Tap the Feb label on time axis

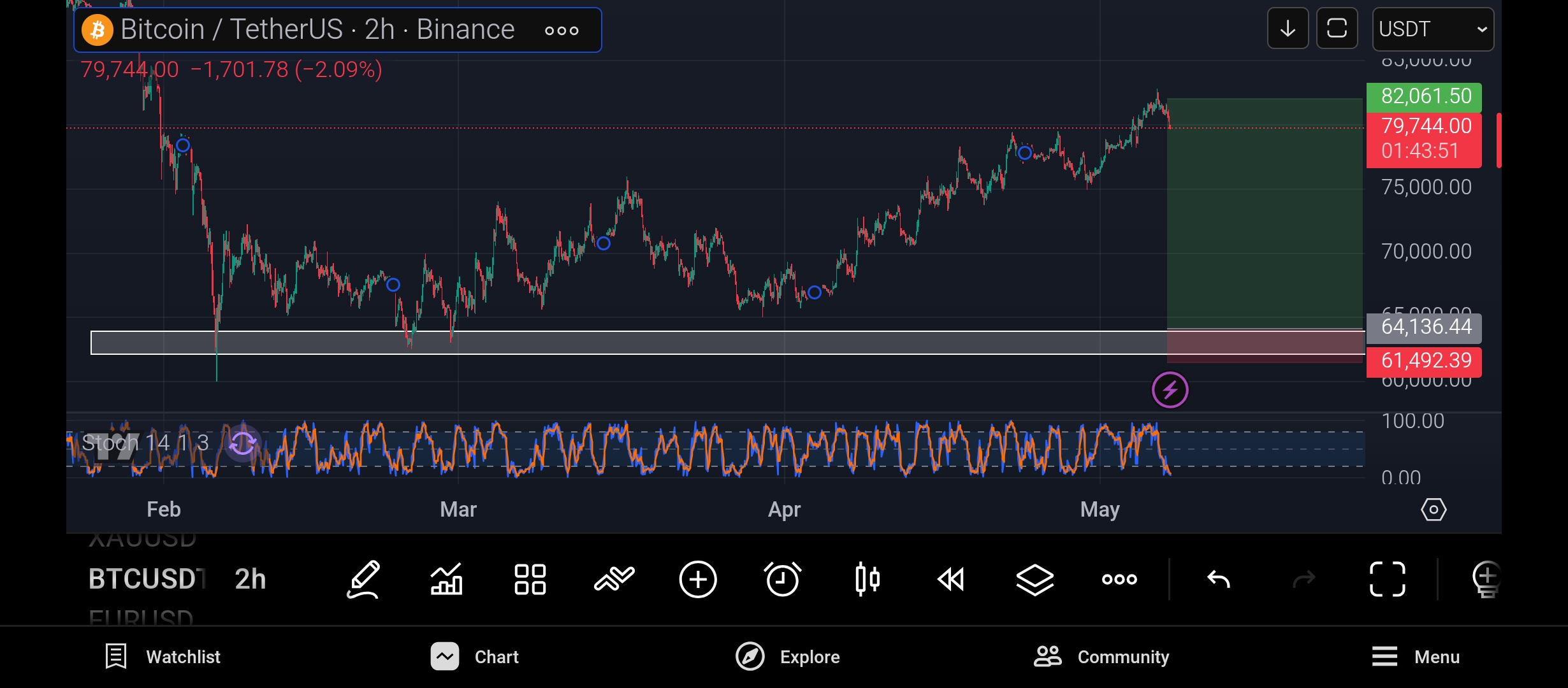(164, 510)
